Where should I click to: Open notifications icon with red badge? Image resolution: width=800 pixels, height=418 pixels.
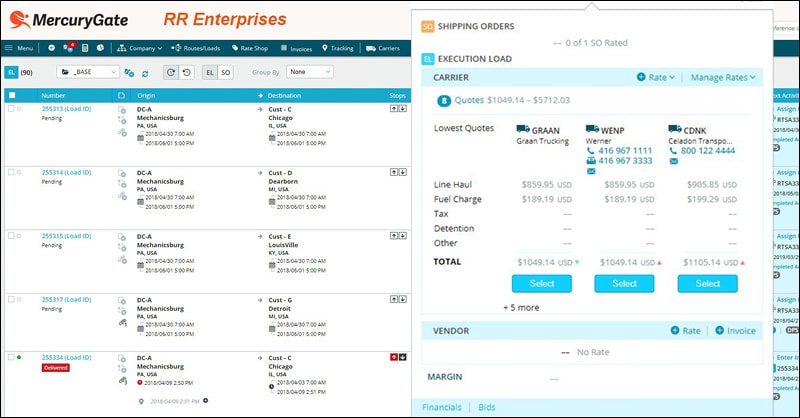pyautogui.click(x=68, y=47)
